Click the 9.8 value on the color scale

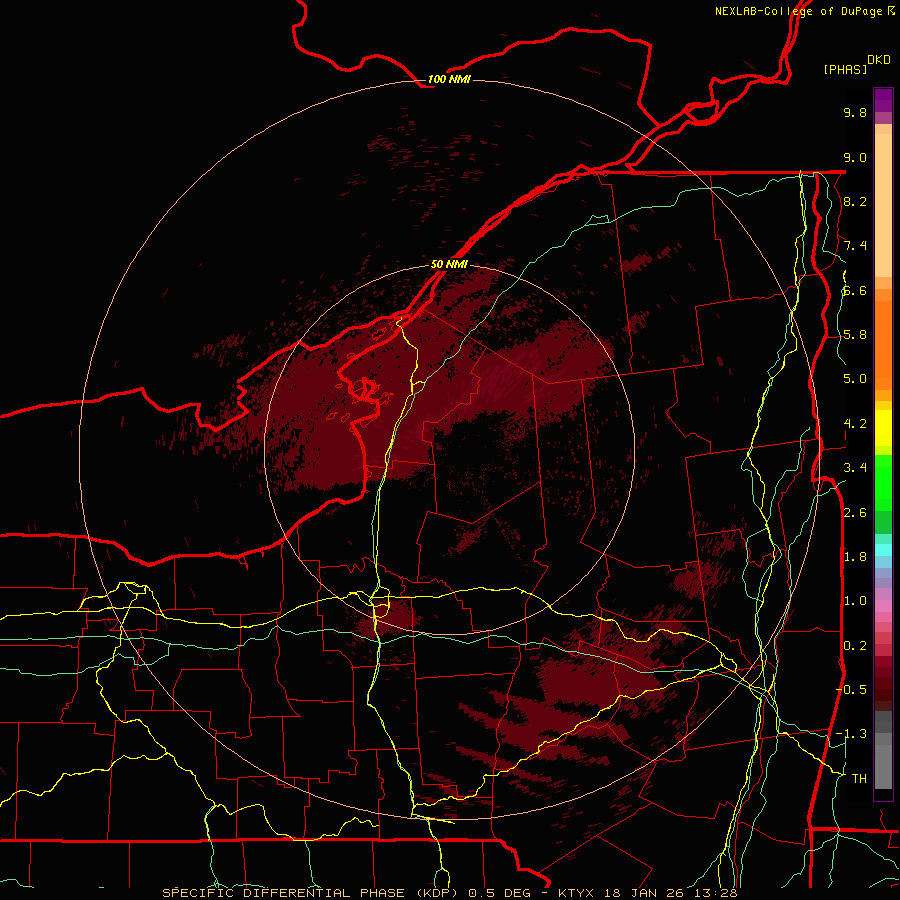(x=855, y=112)
